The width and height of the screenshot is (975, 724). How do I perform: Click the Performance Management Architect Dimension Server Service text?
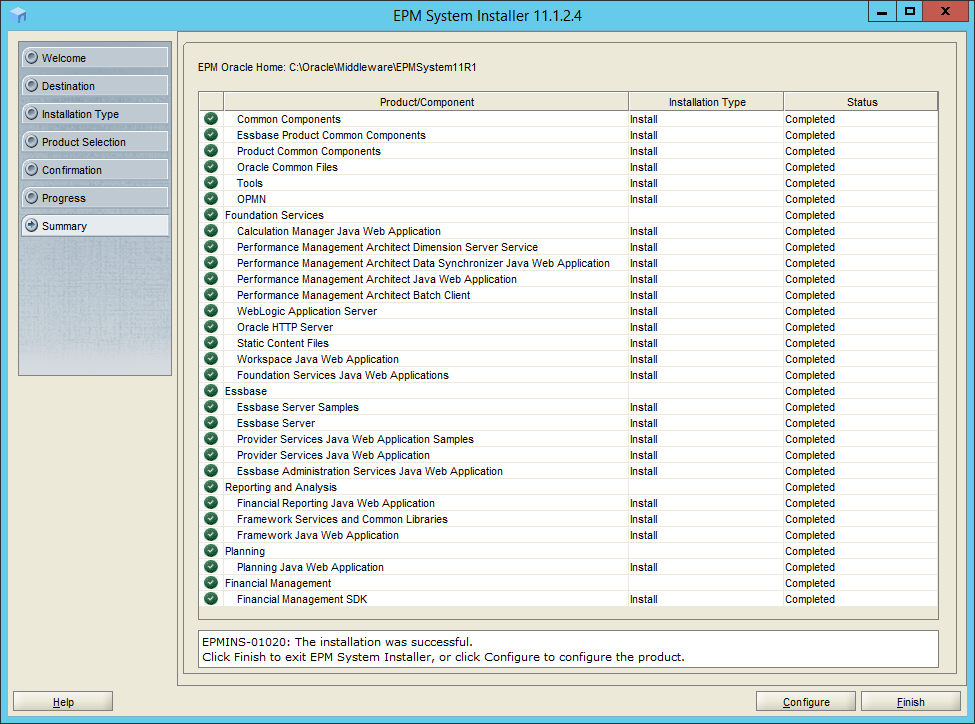pos(387,247)
